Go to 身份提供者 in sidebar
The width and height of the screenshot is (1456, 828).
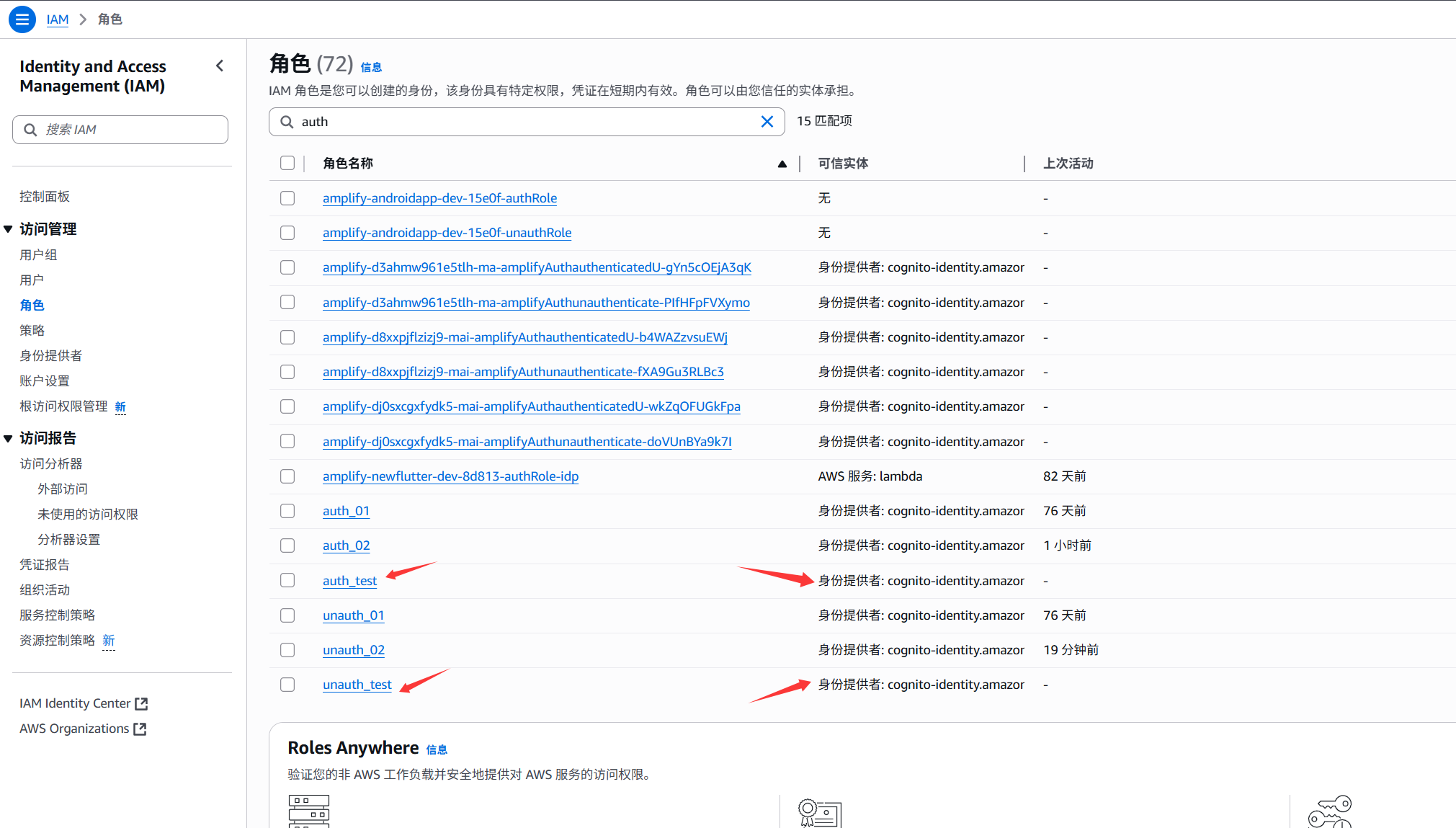pyautogui.click(x=51, y=355)
